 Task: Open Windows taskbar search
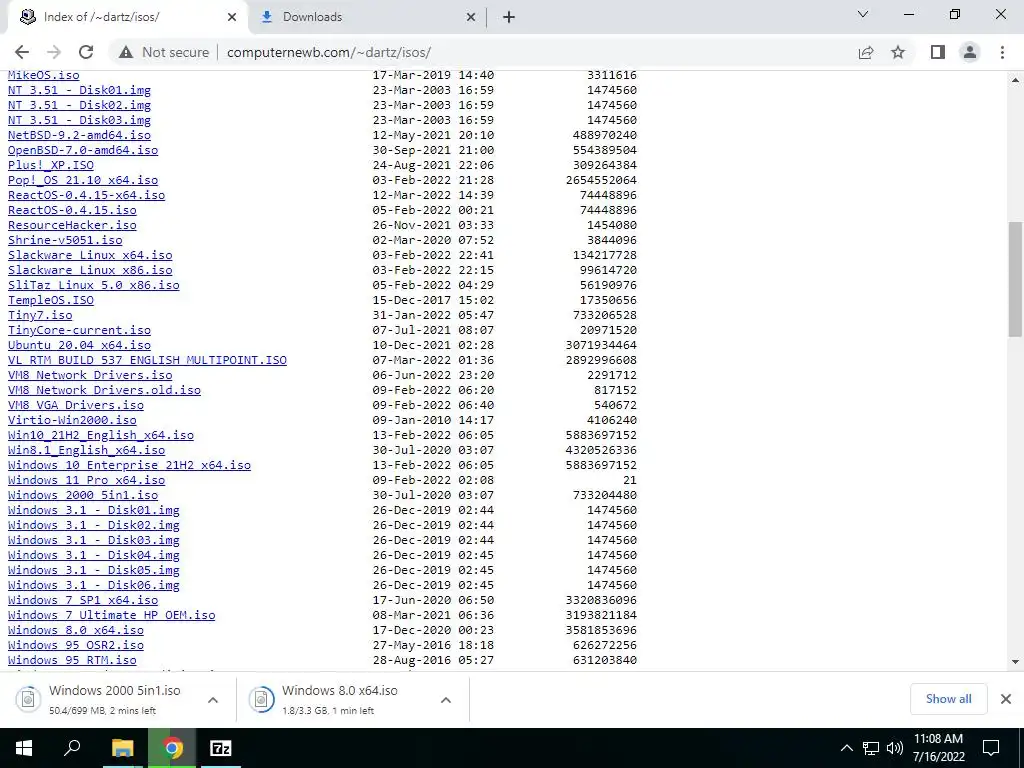[72, 748]
